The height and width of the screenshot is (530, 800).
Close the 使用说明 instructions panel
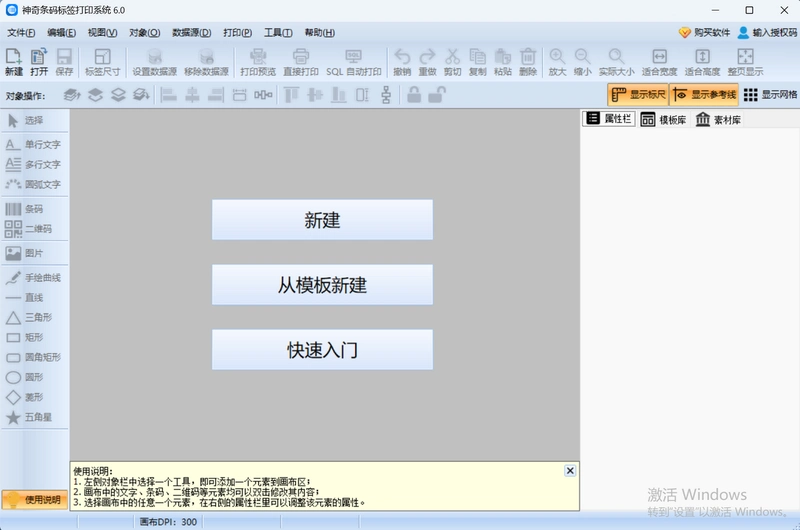pyautogui.click(x=570, y=471)
